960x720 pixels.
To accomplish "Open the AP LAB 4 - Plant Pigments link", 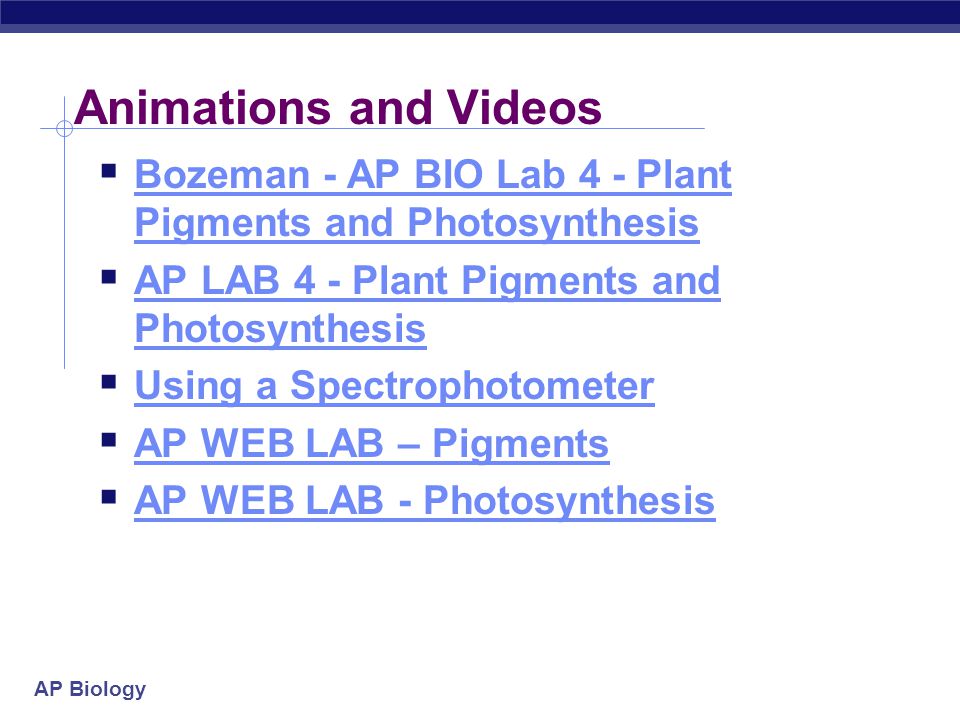I will point(427,305).
